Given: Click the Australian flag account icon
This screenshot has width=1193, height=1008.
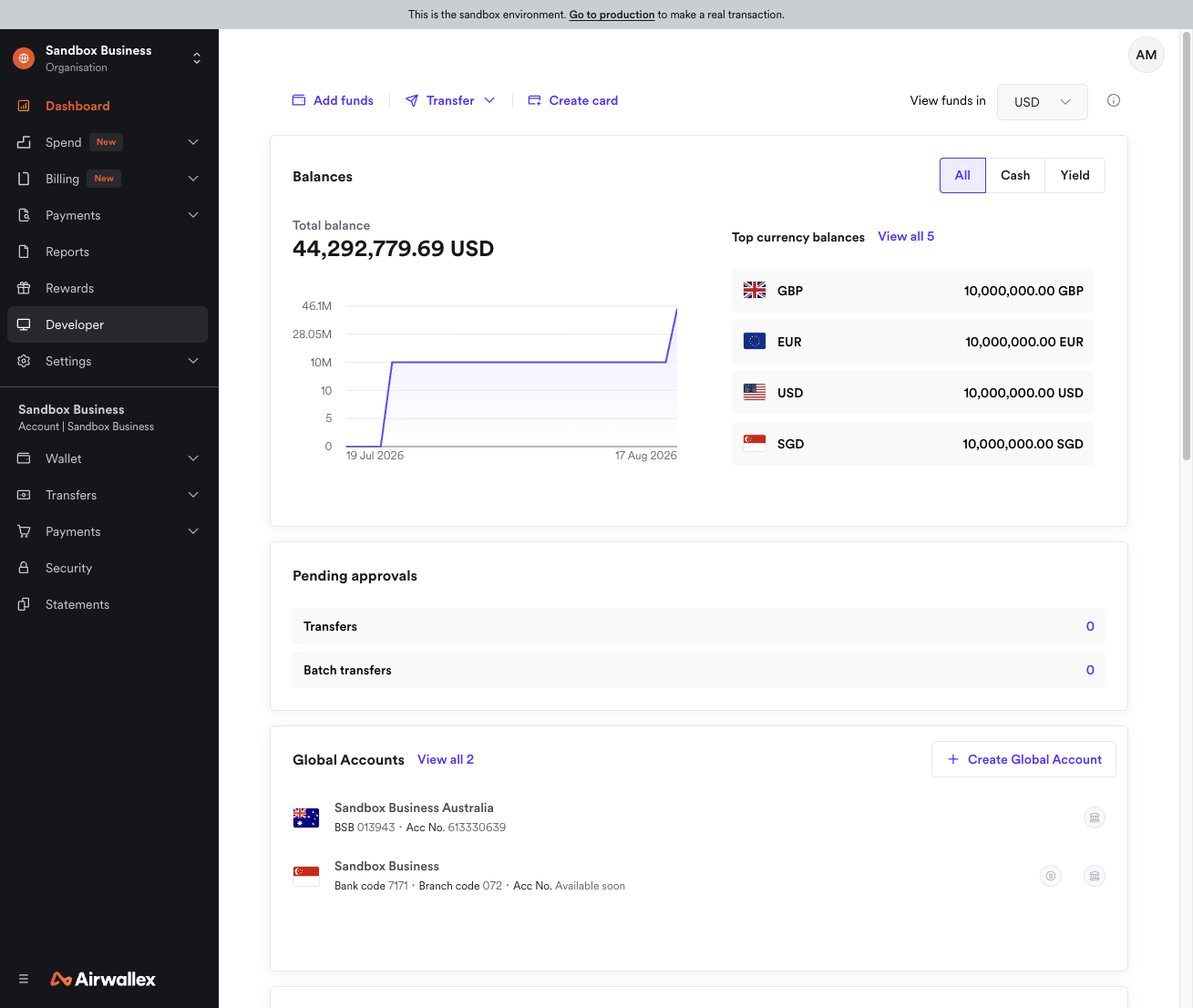Looking at the screenshot, I should coord(306,818).
